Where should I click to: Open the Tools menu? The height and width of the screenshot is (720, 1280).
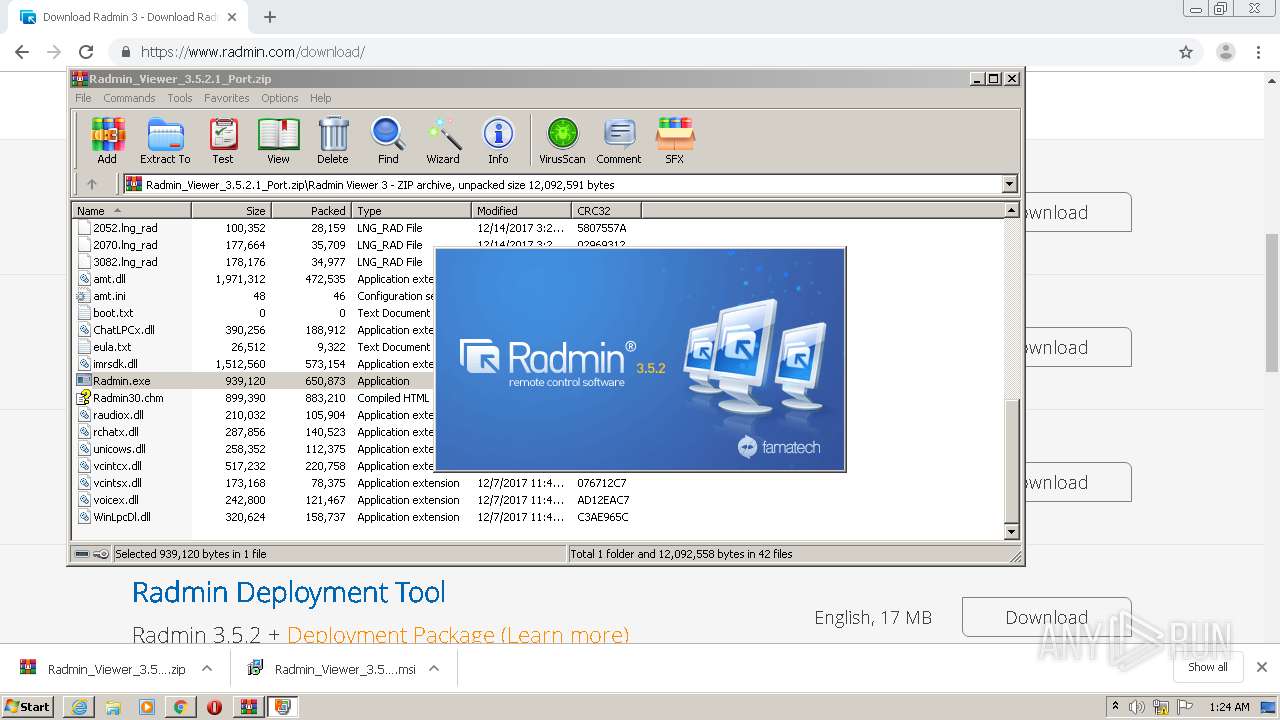[180, 98]
